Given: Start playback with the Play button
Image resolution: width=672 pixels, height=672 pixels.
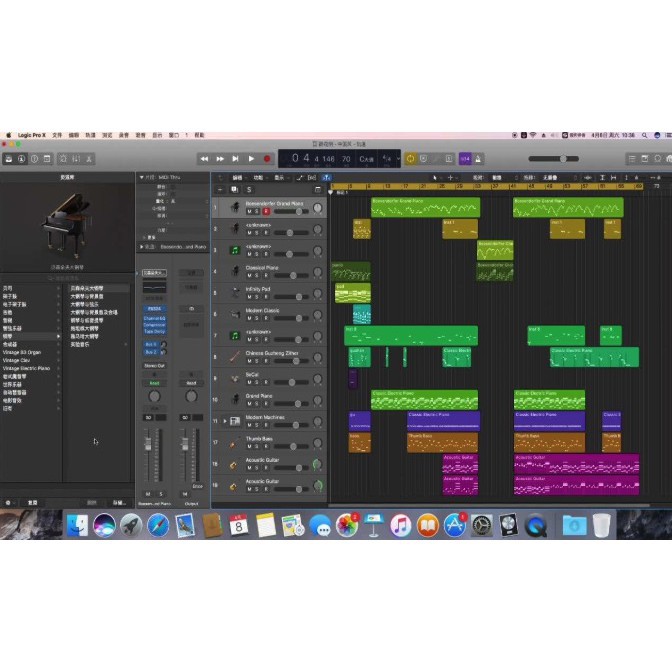Looking at the screenshot, I should (x=251, y=159).
